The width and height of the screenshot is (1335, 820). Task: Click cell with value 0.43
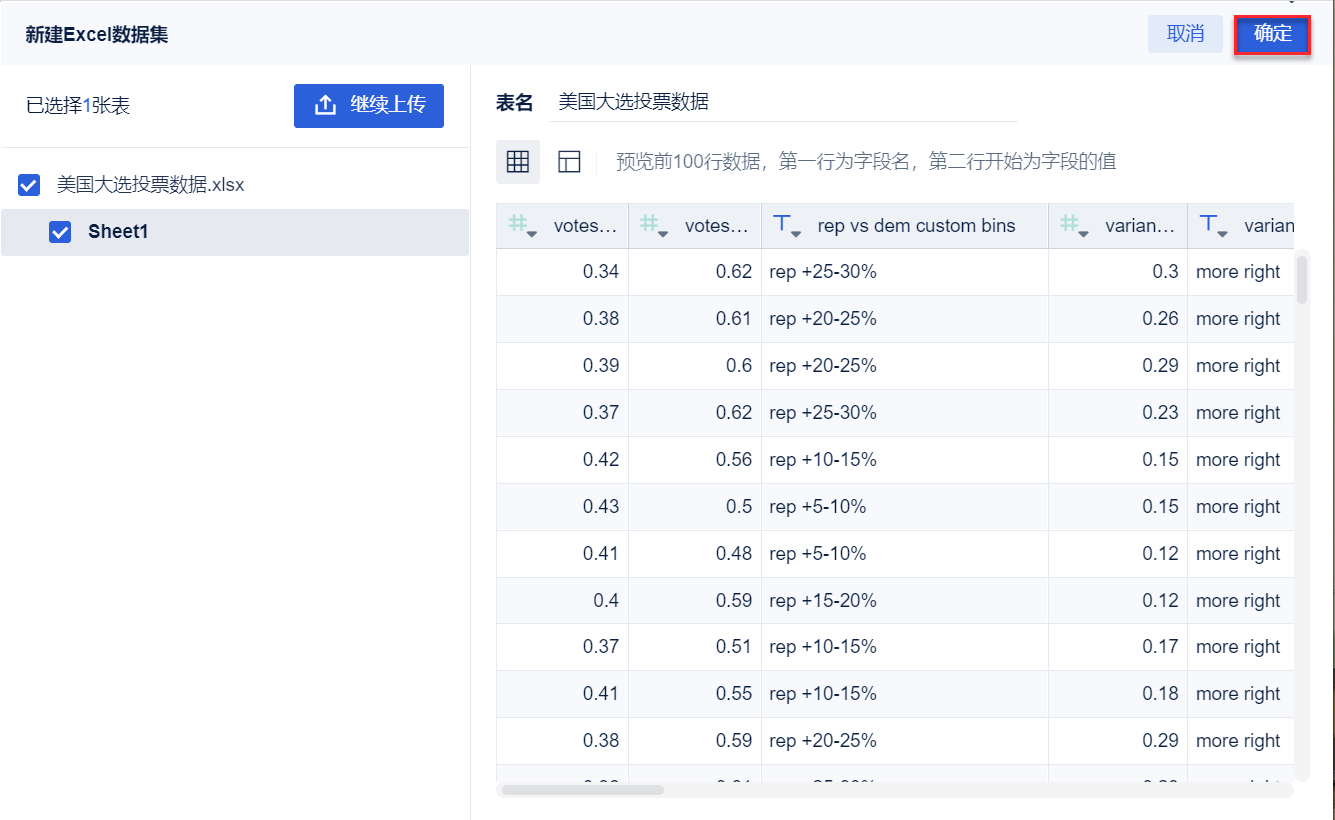pos(600,507)
